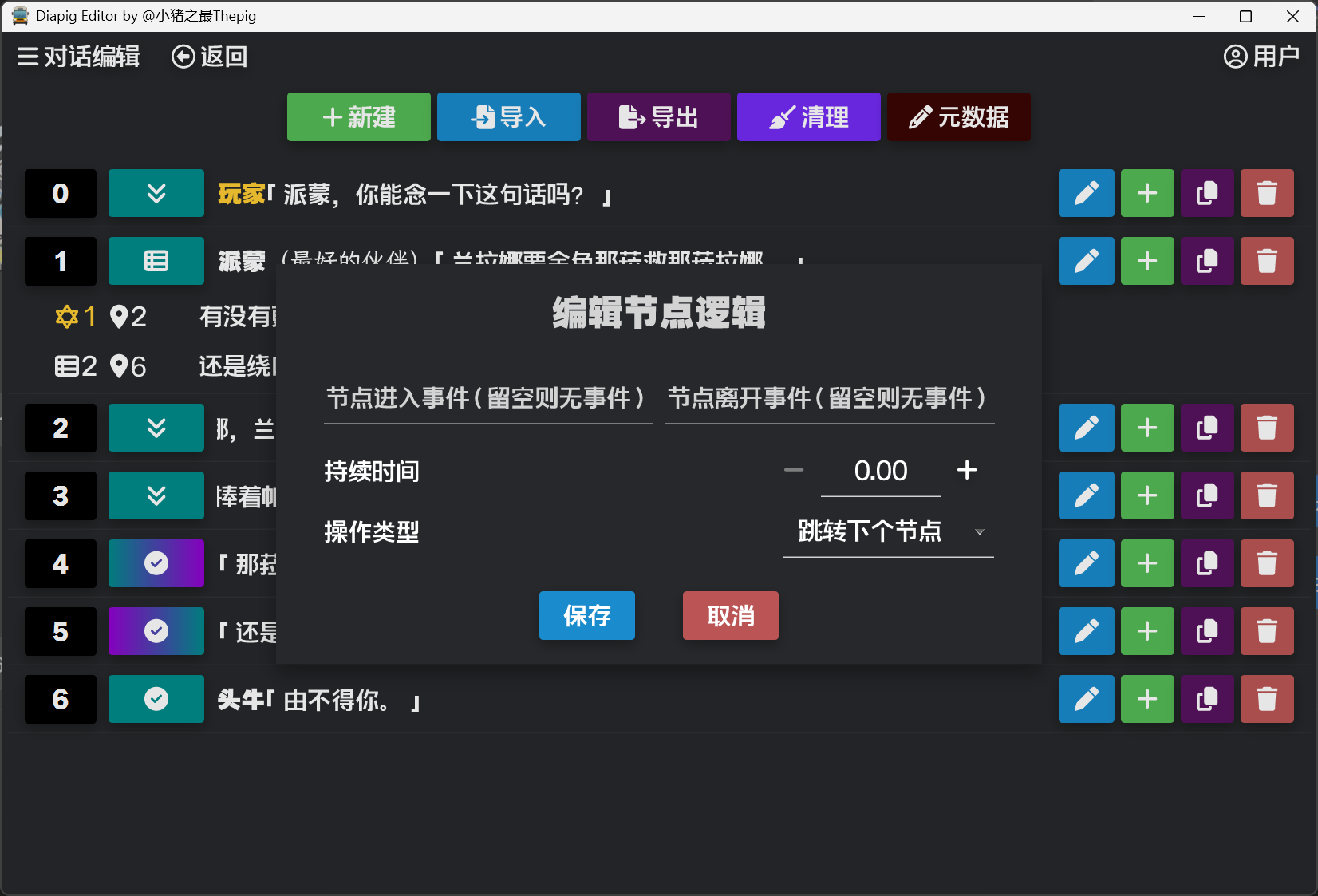Increase 持续时间 with the plus stepper
Viewport: 1318px width, 896px height.
tap(966, 470)
